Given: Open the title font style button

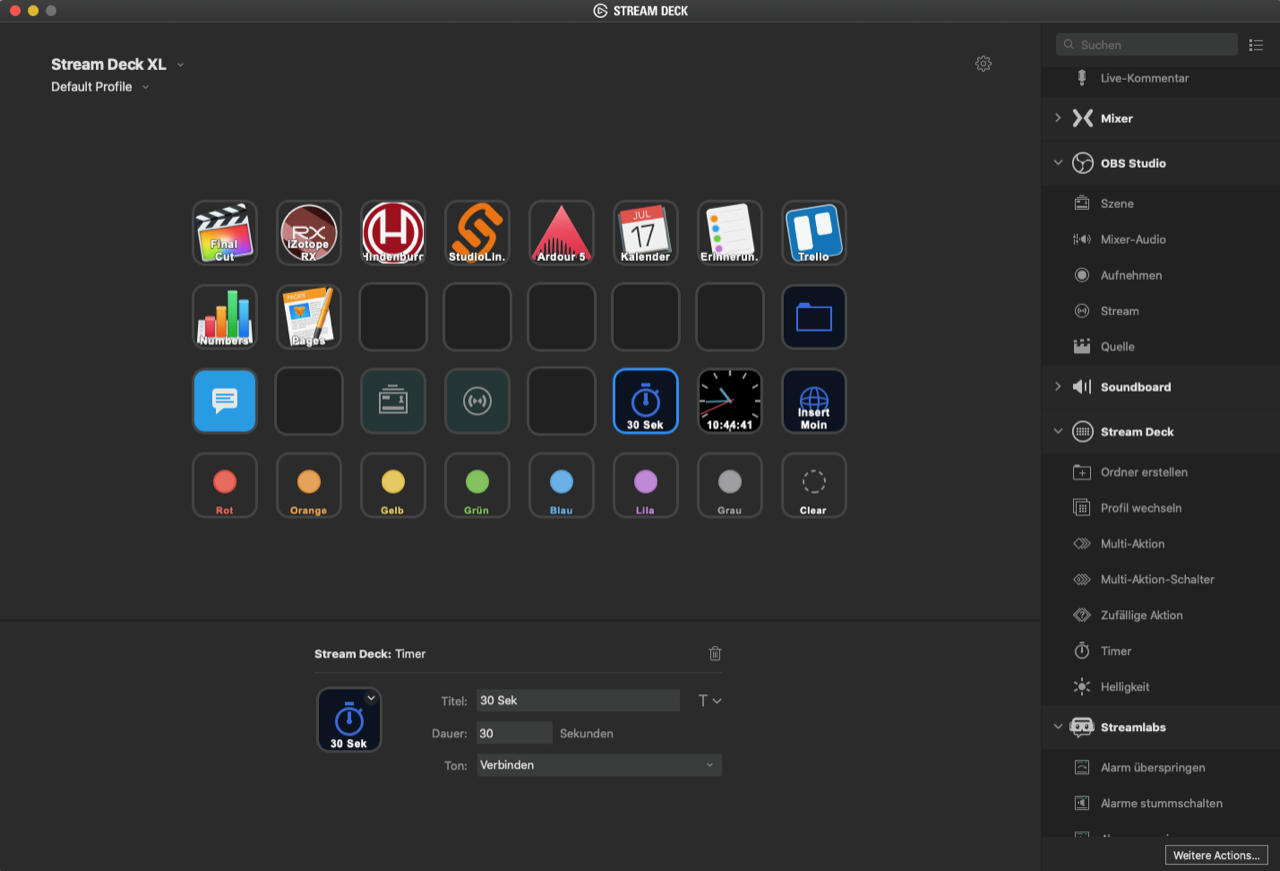Looking at the screenshot, I should (708, 701).
